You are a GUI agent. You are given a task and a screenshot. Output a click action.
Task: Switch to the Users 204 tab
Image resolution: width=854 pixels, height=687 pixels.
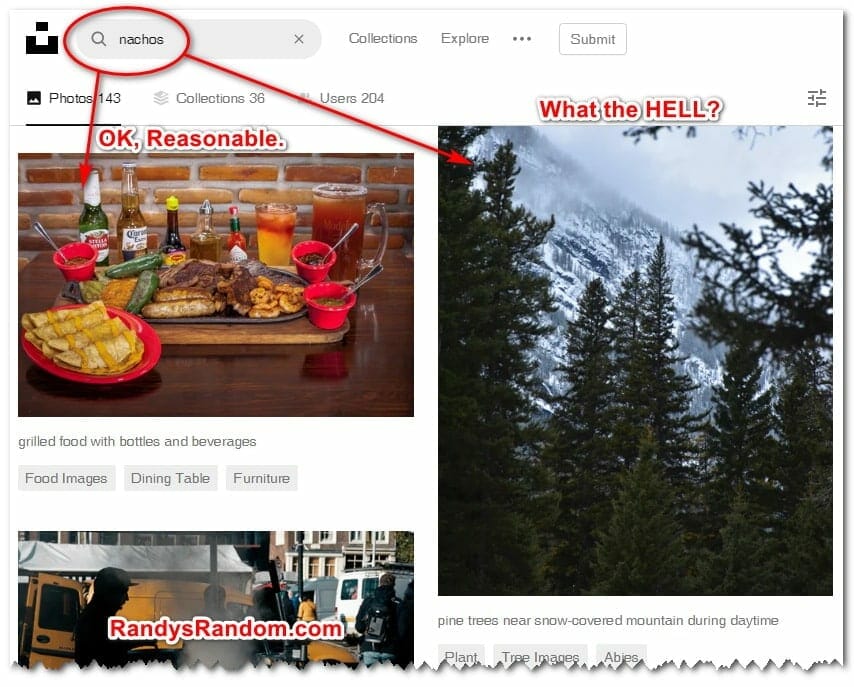(342, 99)
